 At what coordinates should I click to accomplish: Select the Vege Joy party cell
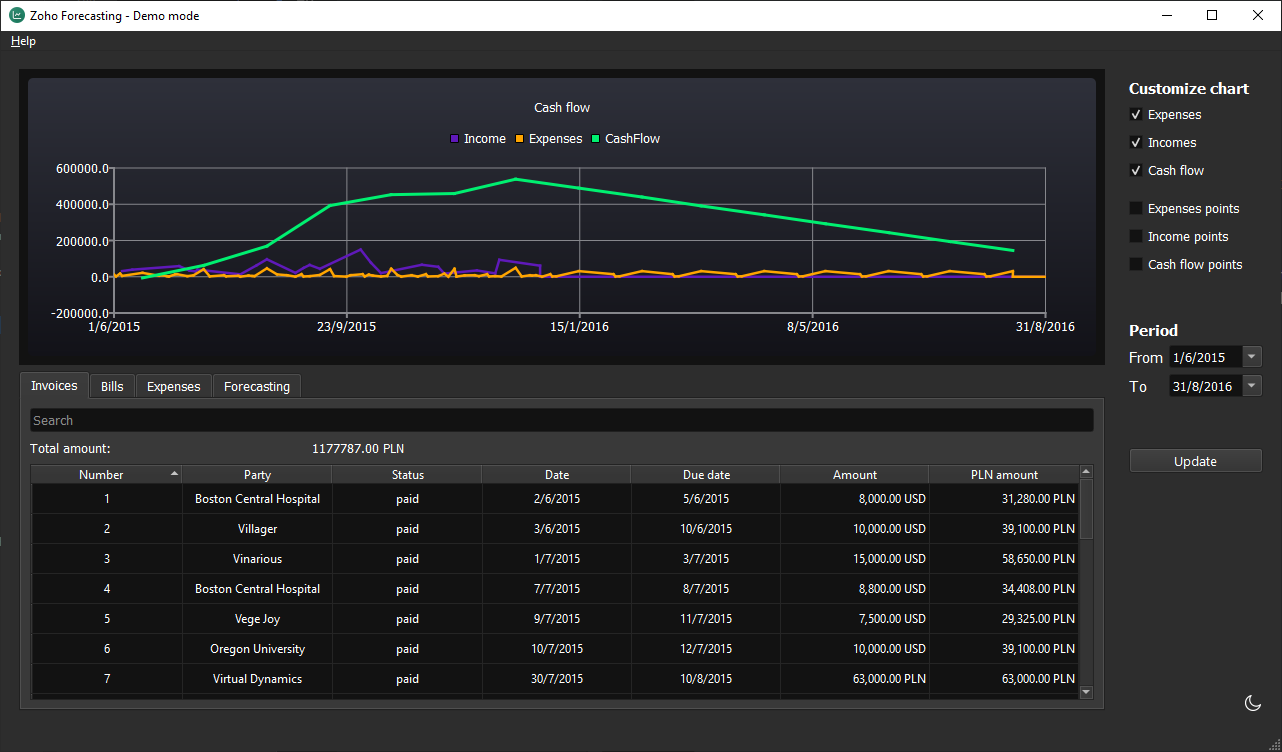pos(257,619)
